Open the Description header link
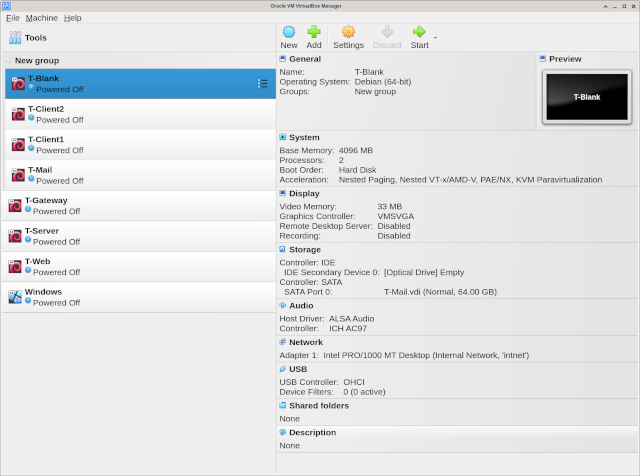The height and width of the screenshot is (476, 640). pyautogui.click(x=313, y=432)
